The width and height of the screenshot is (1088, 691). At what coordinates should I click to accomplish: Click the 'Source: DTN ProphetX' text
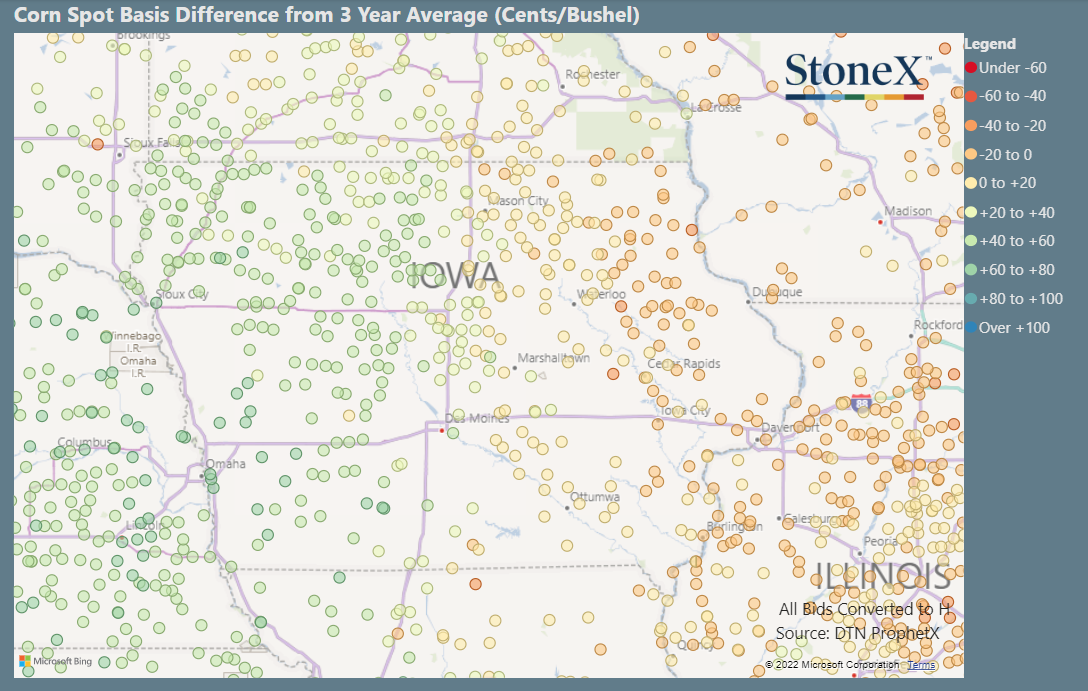(857, 633)
